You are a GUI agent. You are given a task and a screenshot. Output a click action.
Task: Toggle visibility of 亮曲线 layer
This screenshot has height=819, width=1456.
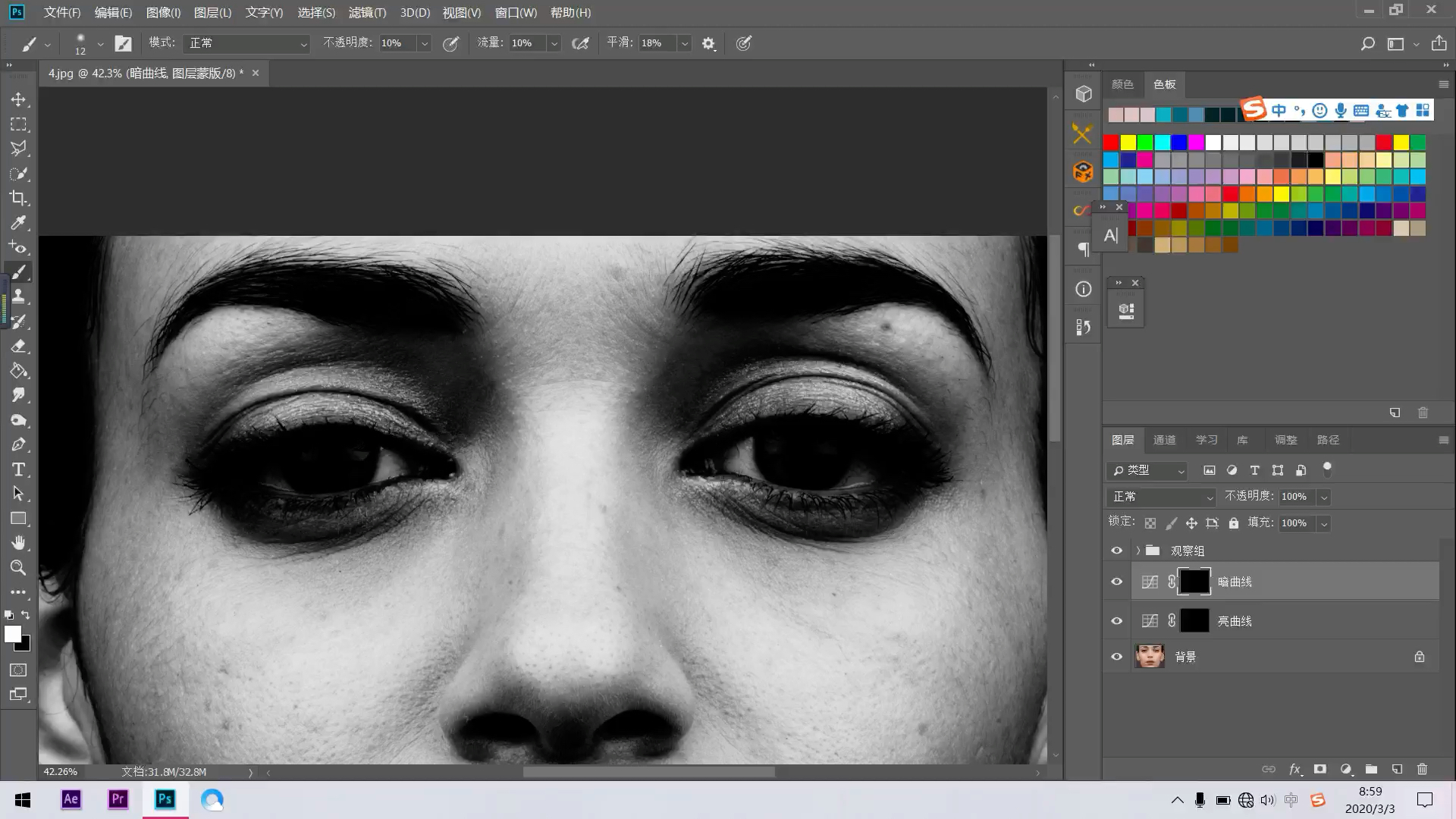point(1116,620)
